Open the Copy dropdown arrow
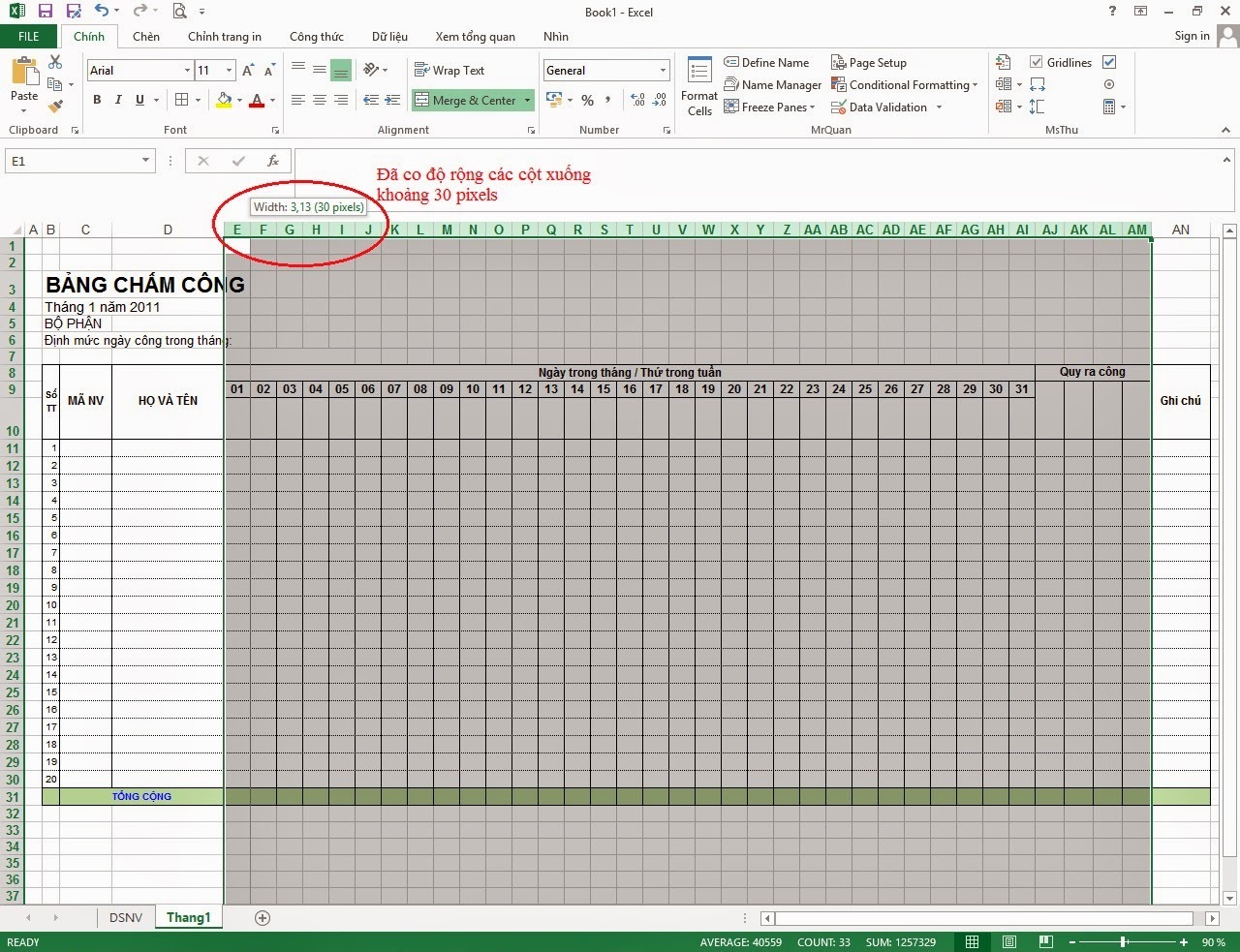Screen dimensions: 1240x952 tap(71, 85)
